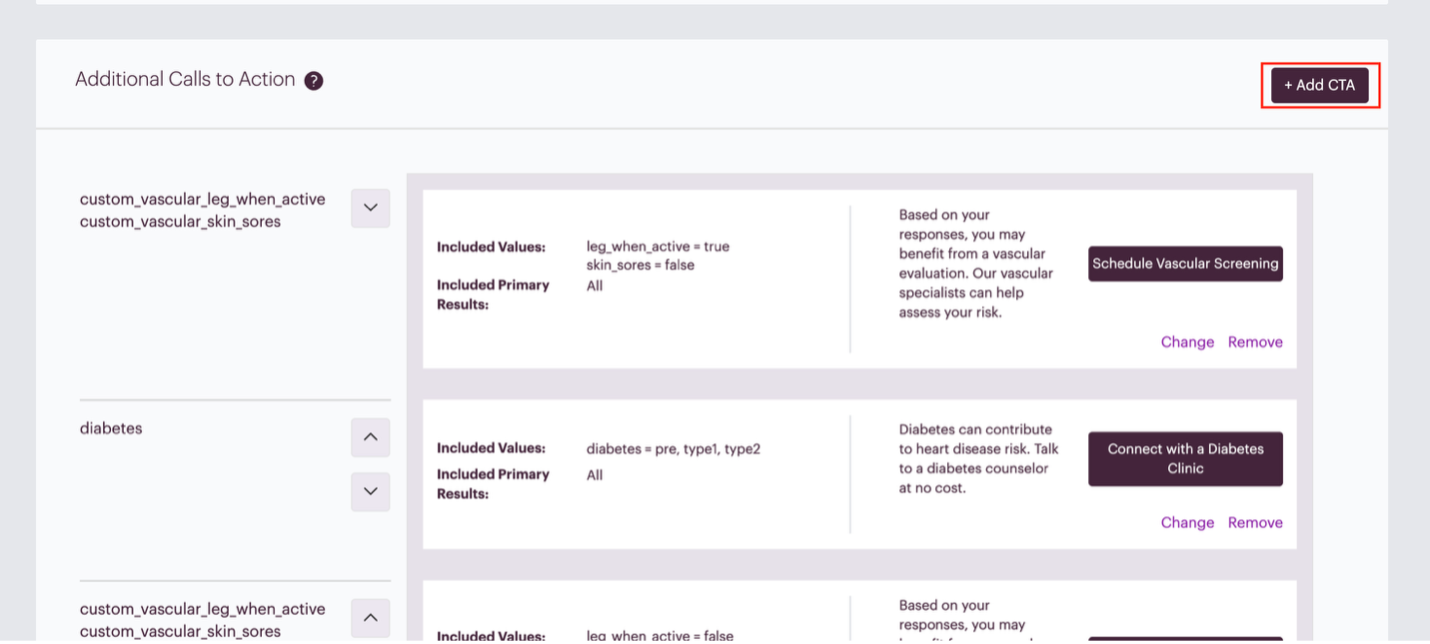The width and height of the screenshot is (1430, 644).
Task: Click the help icon beside Additional Calls to Action
Action: pyautogui.click(x=313, y=81)
